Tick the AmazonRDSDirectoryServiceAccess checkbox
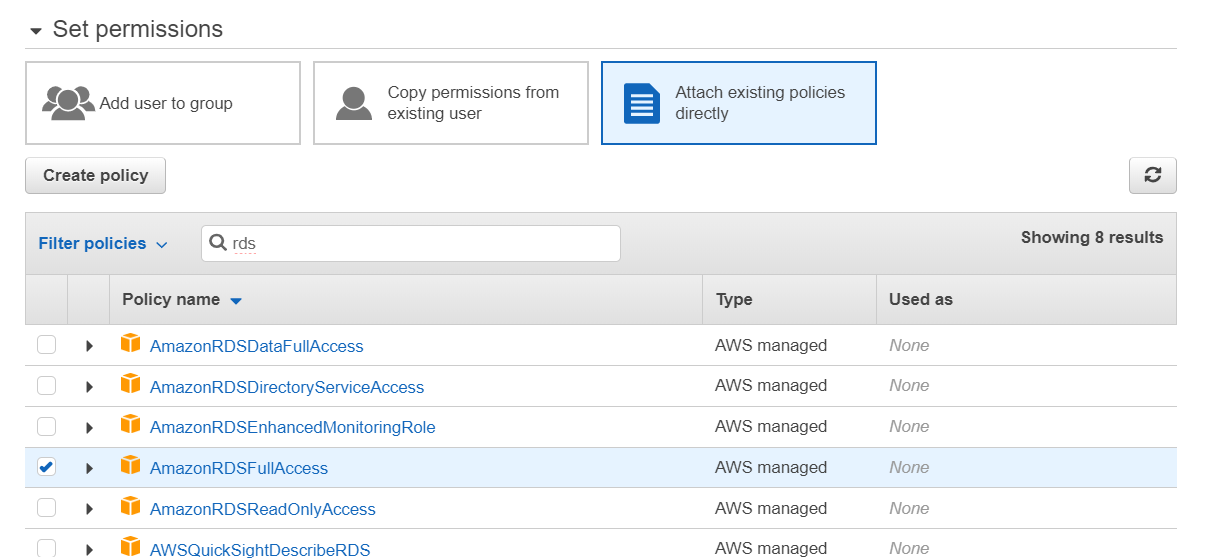This screenshot has width=1222, height=559. point(47,386)
